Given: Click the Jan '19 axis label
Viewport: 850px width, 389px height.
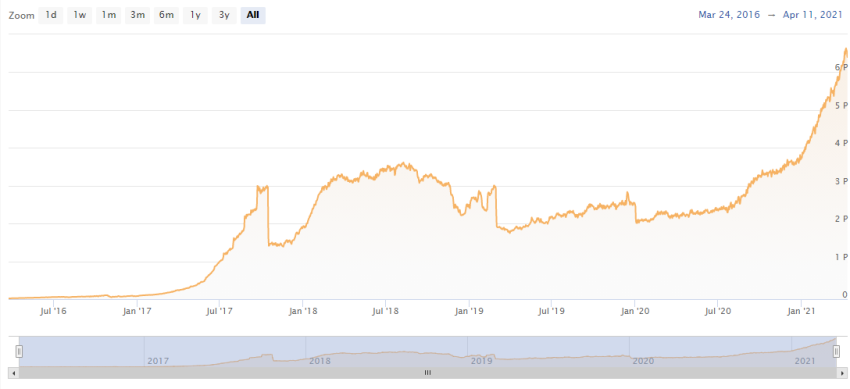Looking at the screenshot, I should pos(469,311).
